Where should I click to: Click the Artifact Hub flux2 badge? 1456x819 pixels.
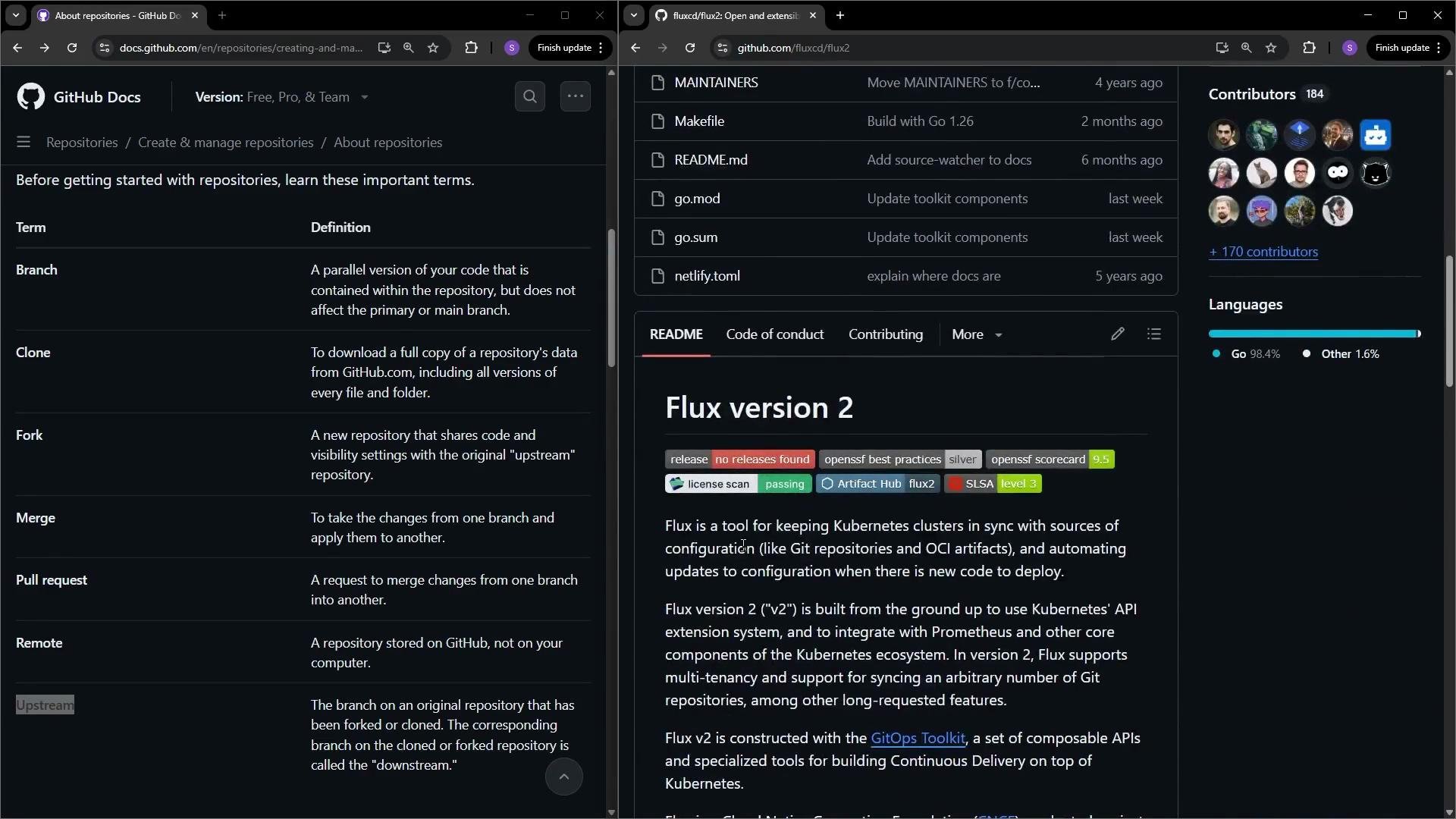click(x=878, y=484)
